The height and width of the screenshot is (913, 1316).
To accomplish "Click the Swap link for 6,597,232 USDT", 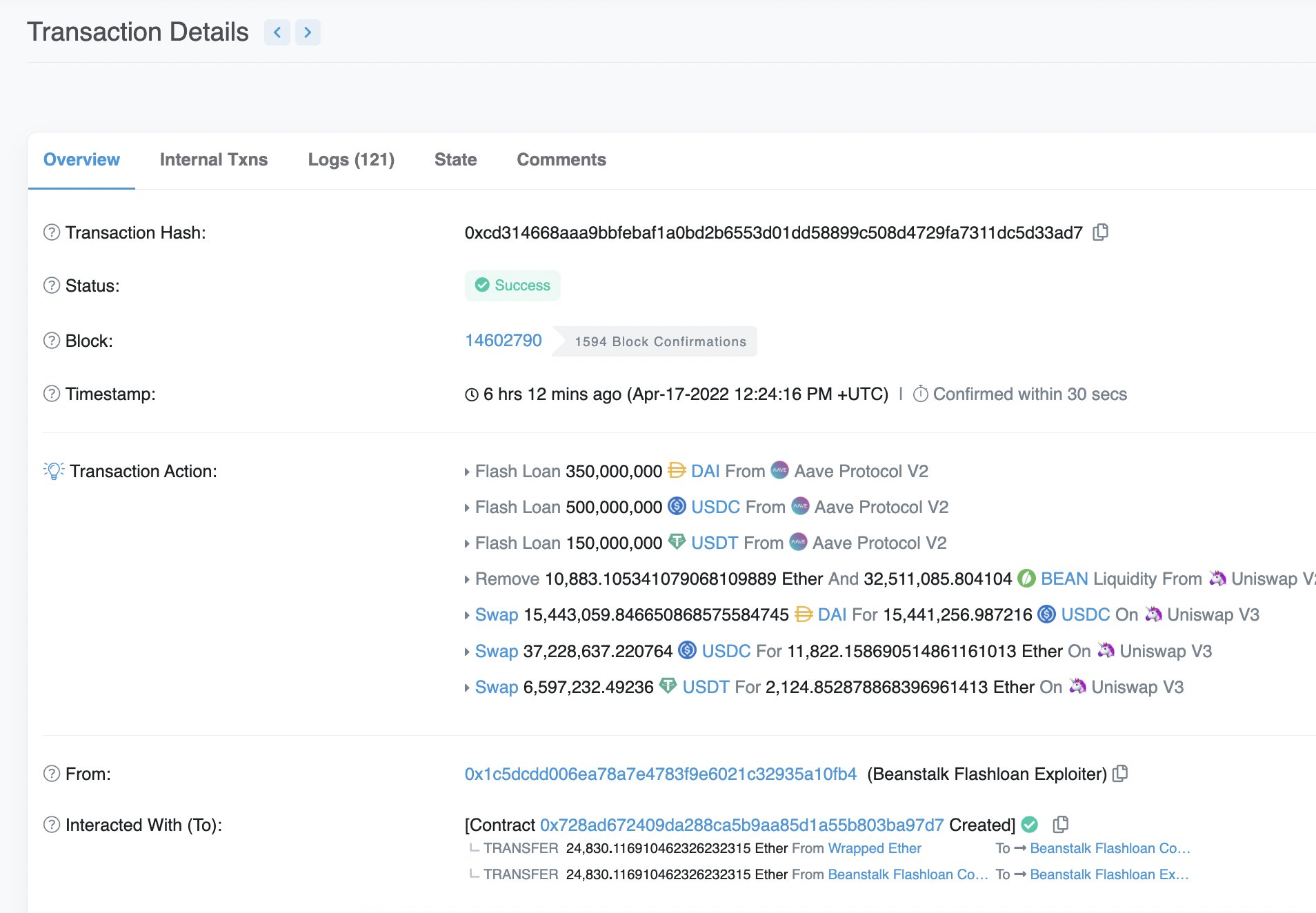I will 497,687.
